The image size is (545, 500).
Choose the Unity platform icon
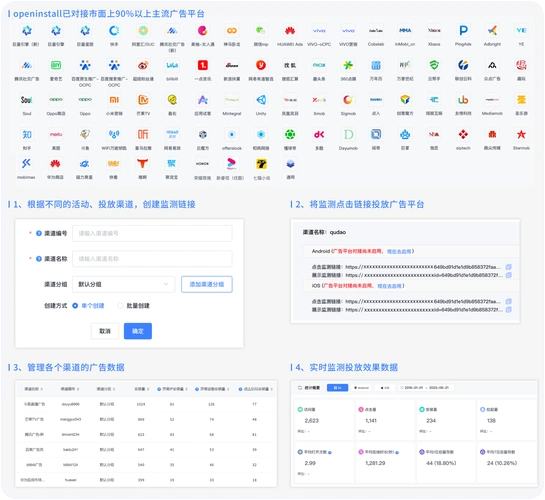(x=261, y=100)
